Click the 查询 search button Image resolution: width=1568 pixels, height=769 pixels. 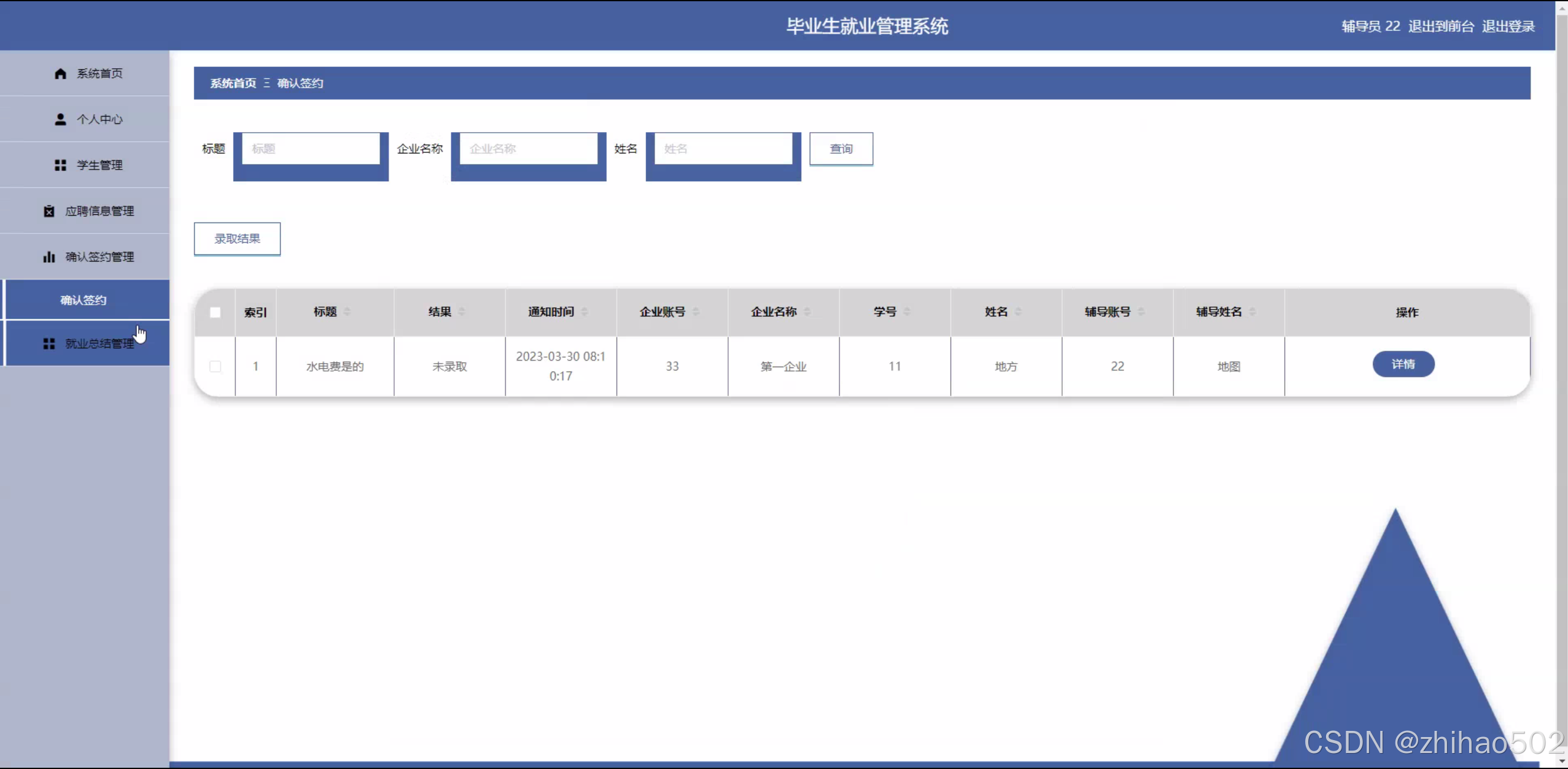tap(840, 149)
